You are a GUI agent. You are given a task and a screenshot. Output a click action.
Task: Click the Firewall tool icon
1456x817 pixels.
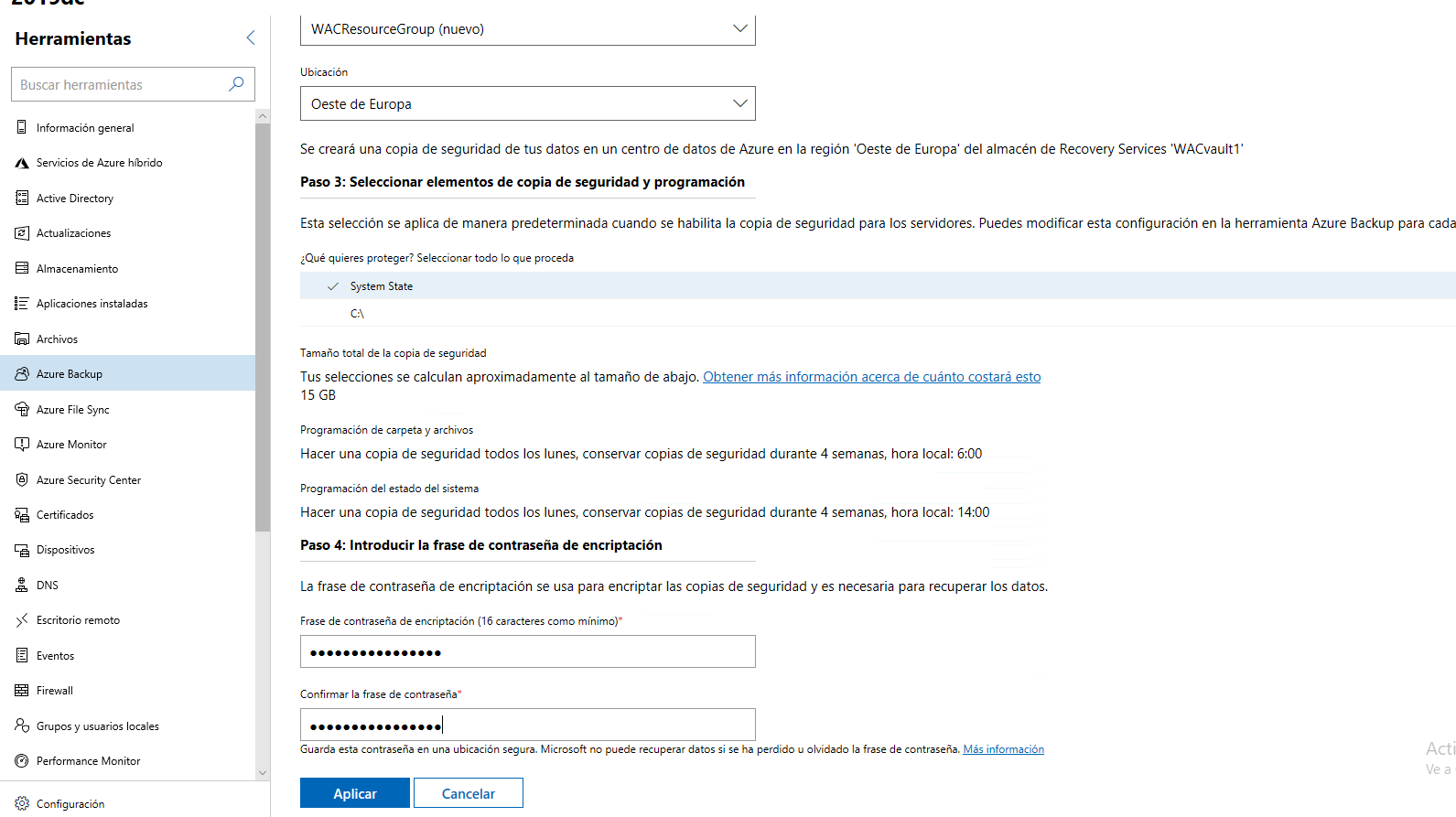point(22,691)
